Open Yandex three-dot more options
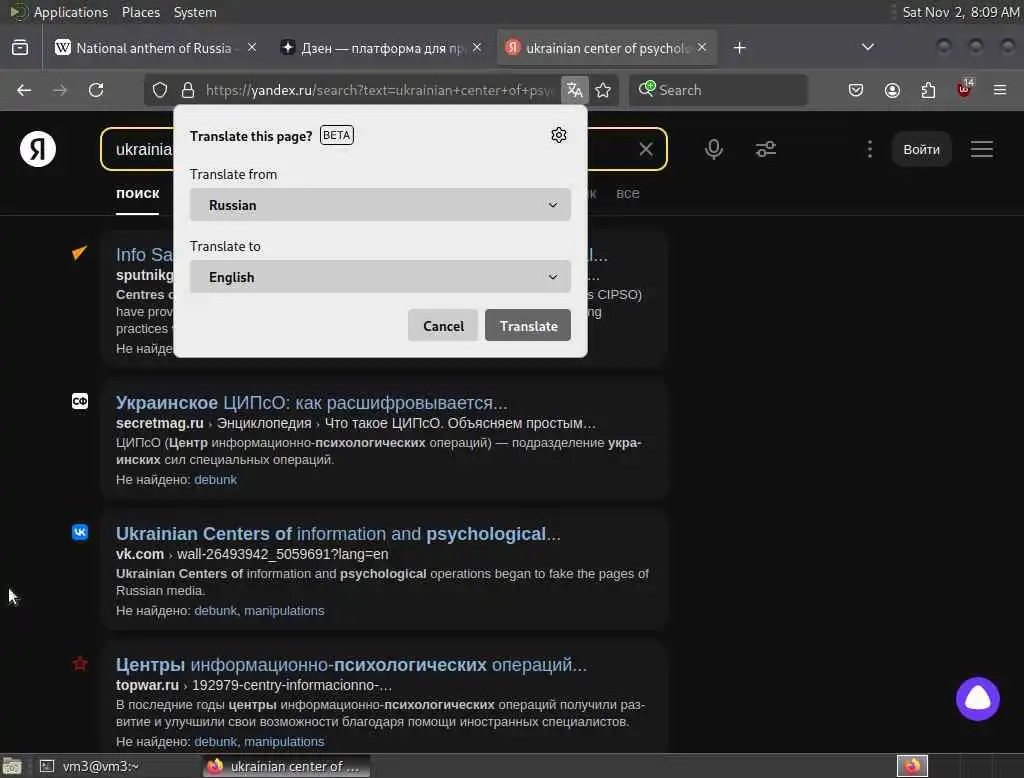Image resolution: width=1024 pixels, height=778 pixels. pyautogui.click(x=869, y=150)
